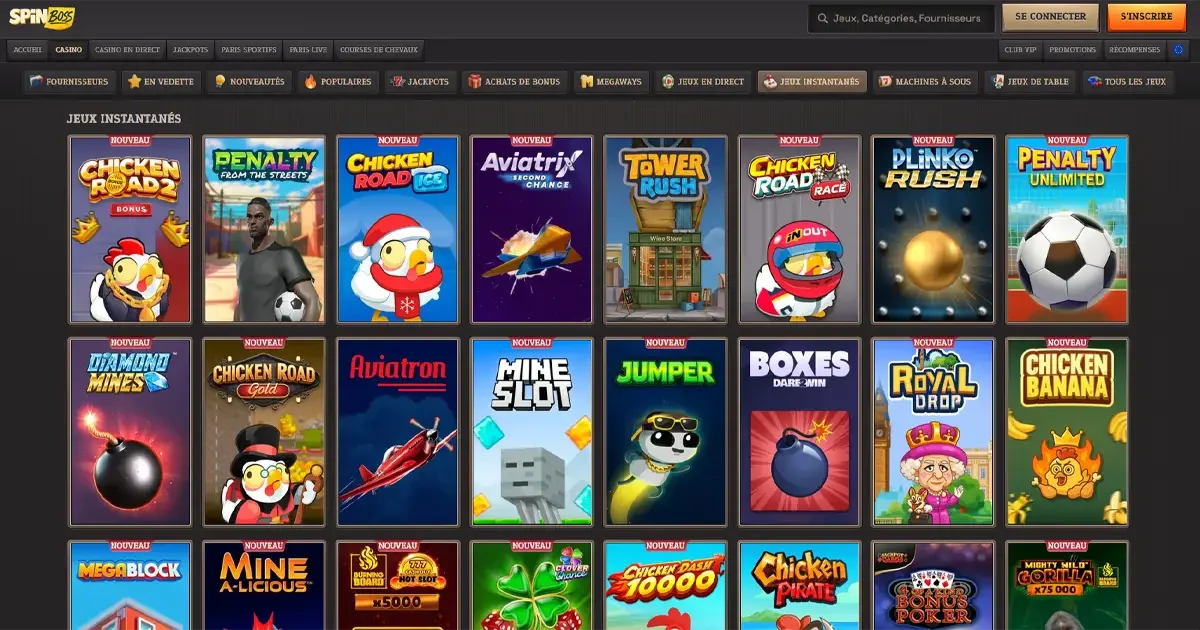Open the Casino en Direct tab
The width and height of the screenshot is (1200, 630).
tap(127, 50)
